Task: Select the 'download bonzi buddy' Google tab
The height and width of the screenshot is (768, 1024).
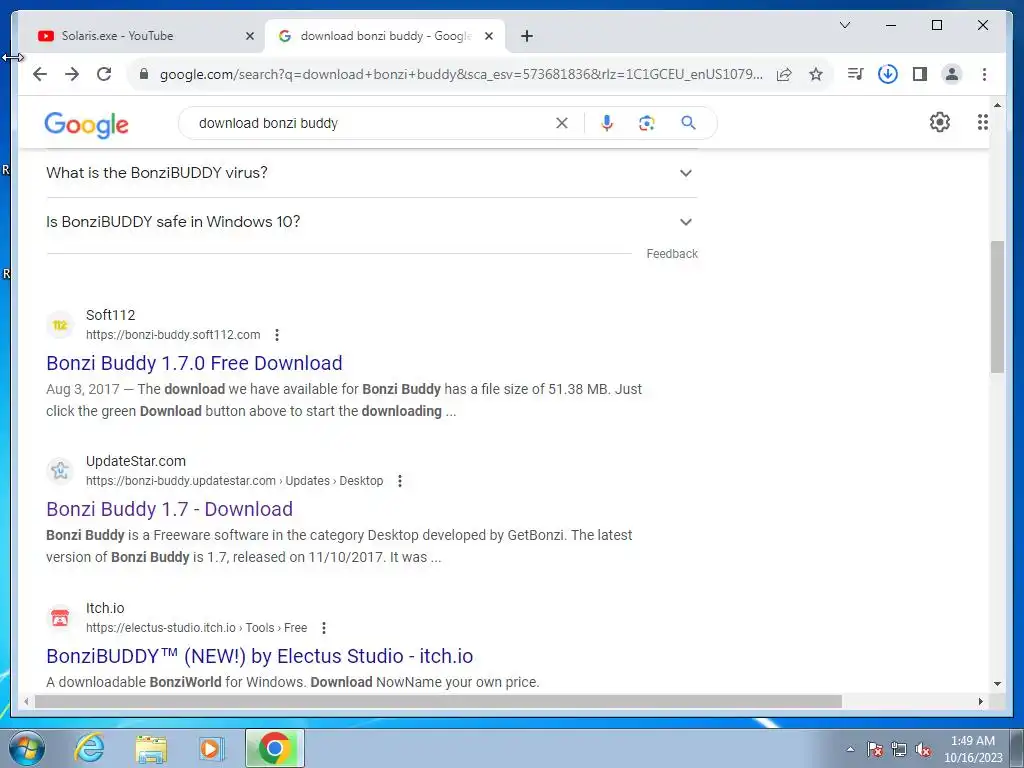Action: [385, 36]
